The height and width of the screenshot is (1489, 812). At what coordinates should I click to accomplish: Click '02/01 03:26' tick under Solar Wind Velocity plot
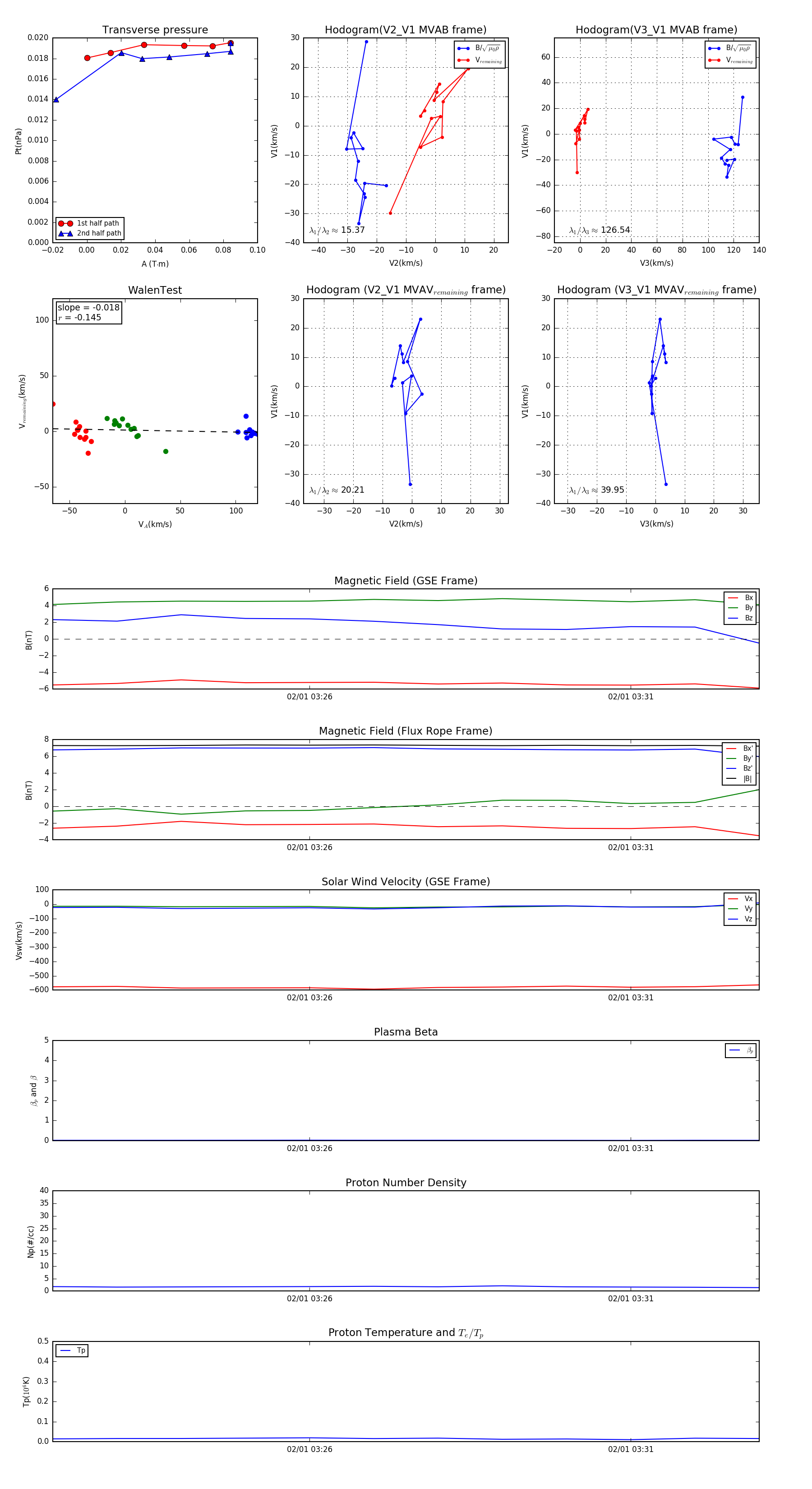pos(310,998)
